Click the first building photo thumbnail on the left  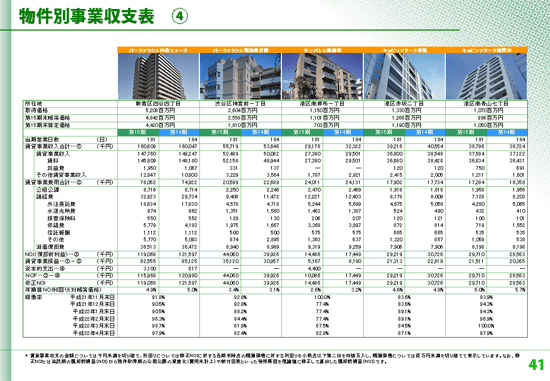(x=158, y=76)
